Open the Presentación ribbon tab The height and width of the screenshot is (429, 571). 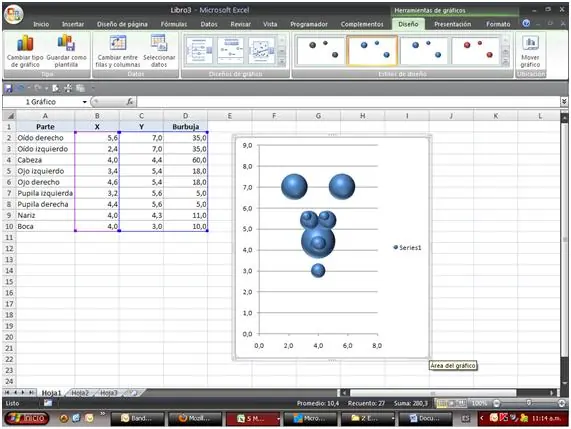[452, 24]
